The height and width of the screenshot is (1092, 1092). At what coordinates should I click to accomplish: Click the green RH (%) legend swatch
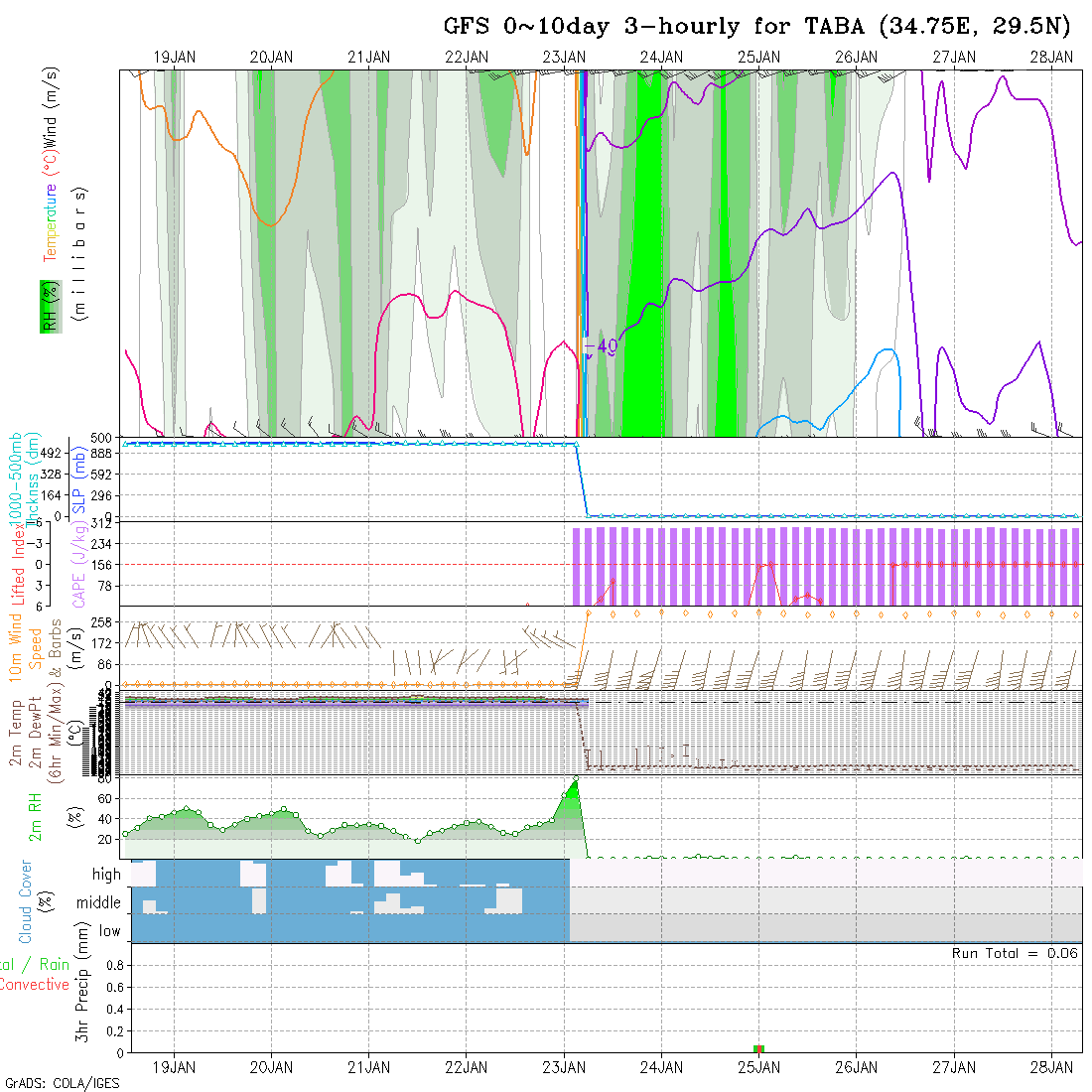click(47, 306)
